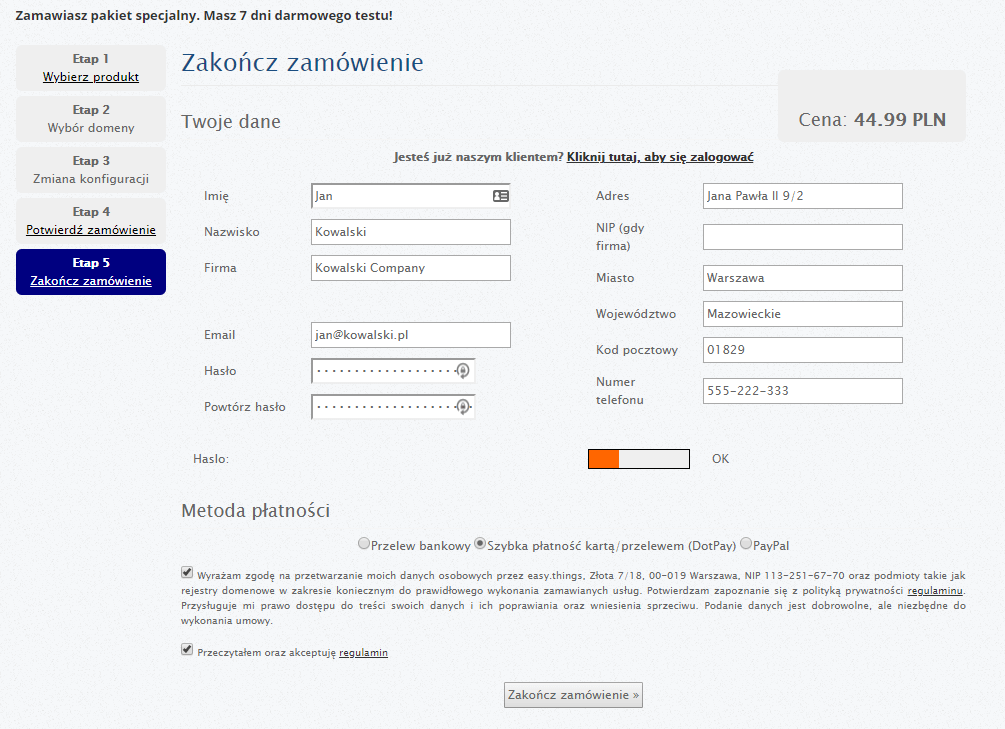Click the contact card icon in Imię field
This screenshot has height=729, width=1005.
500,196
